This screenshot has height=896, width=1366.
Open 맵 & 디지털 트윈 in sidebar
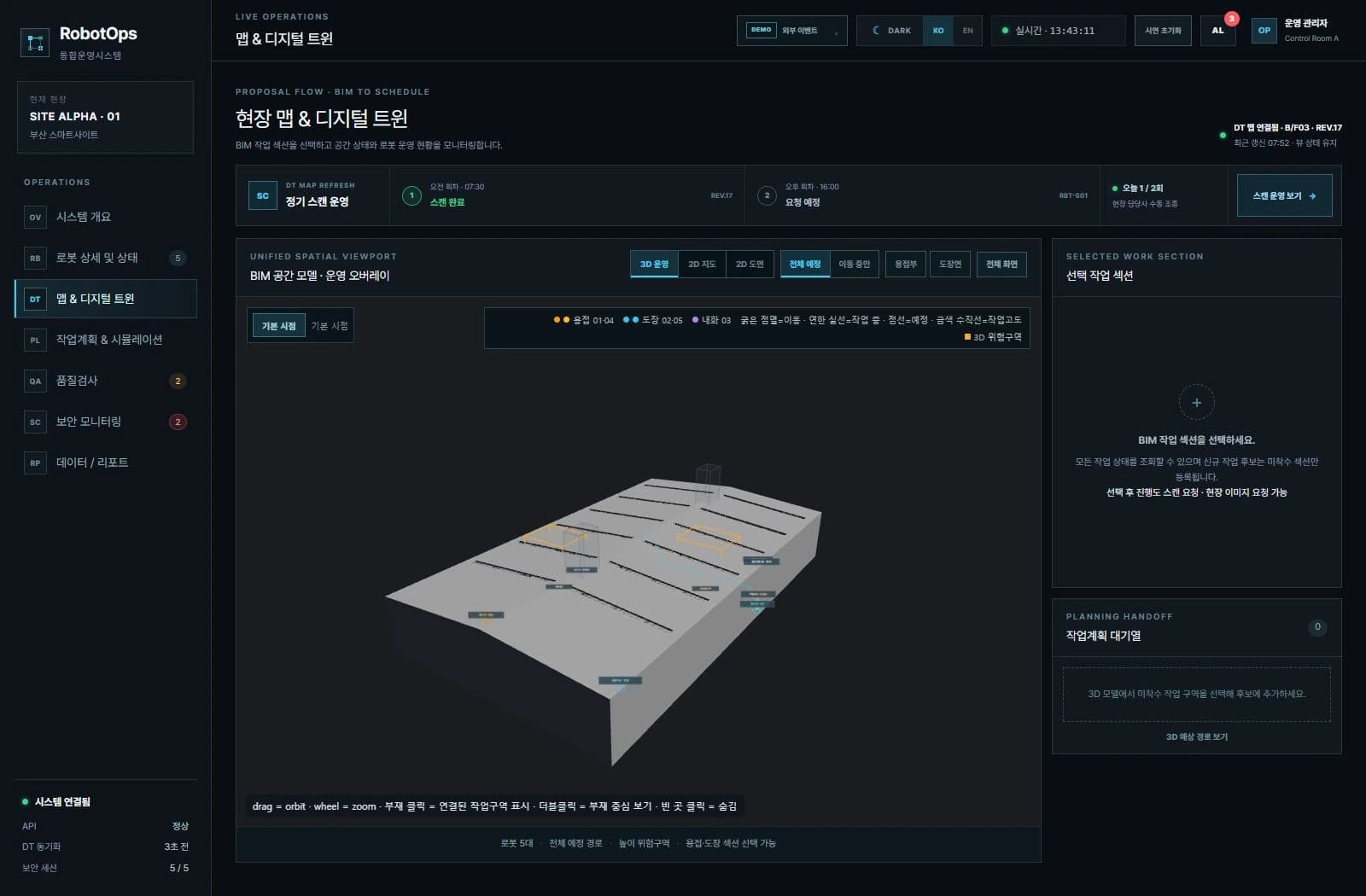pos(106,299)
